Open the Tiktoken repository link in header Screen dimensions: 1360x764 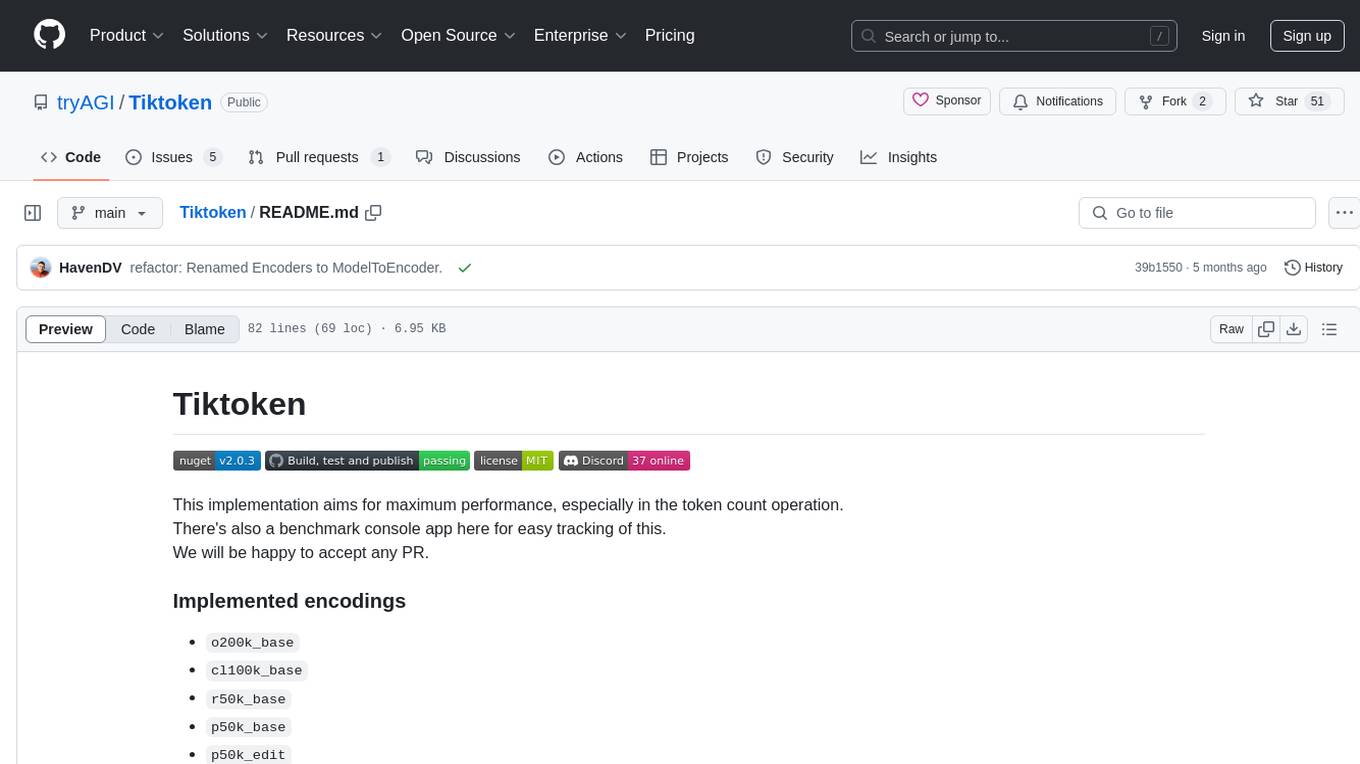pyautogui.click(x=170, y=102)
